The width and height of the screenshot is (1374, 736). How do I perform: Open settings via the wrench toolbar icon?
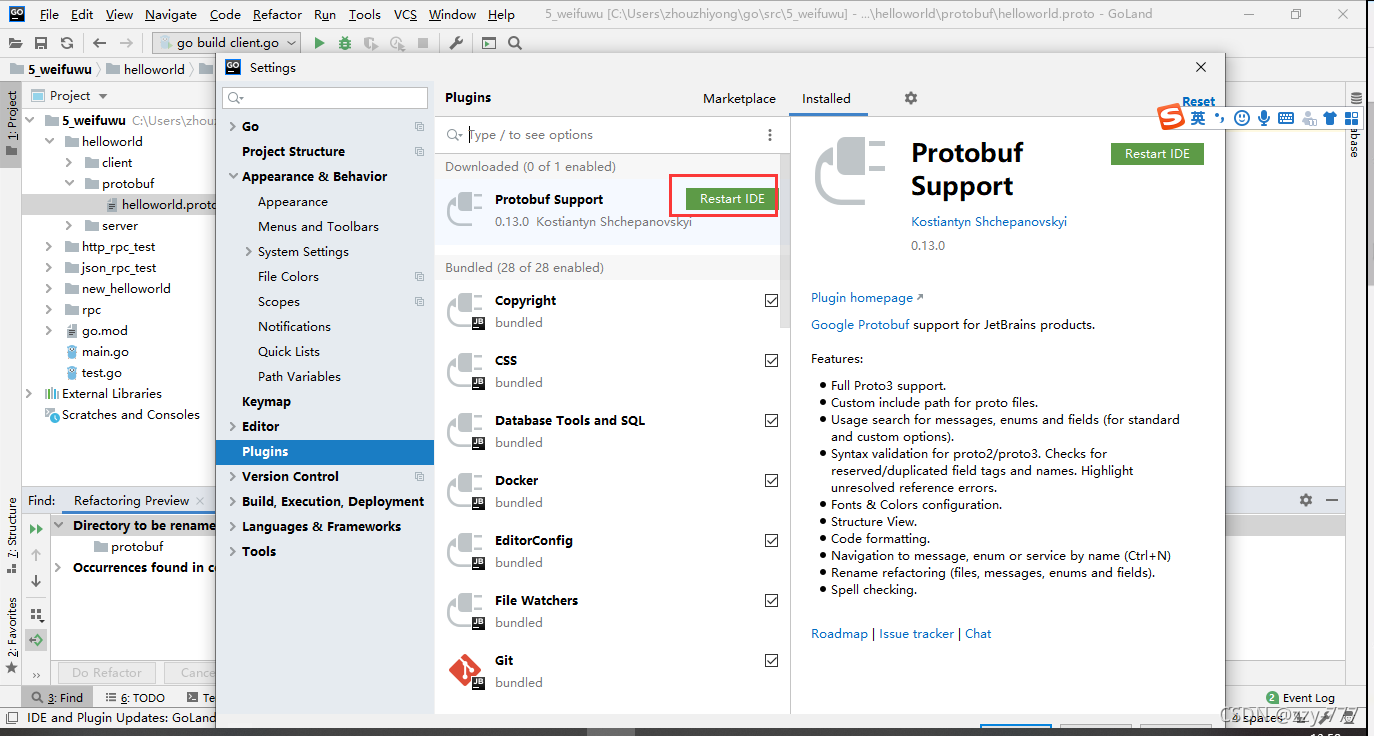pyautogui.click(x=456, y=43)
